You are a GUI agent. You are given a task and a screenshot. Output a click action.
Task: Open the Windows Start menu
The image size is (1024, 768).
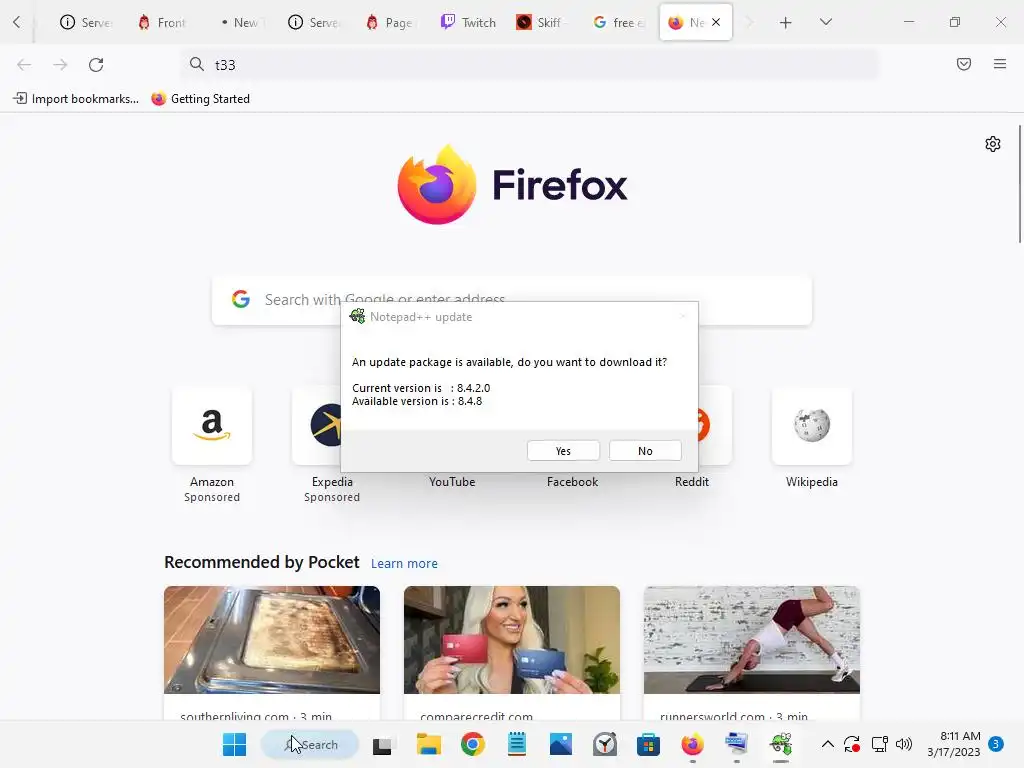234,744
